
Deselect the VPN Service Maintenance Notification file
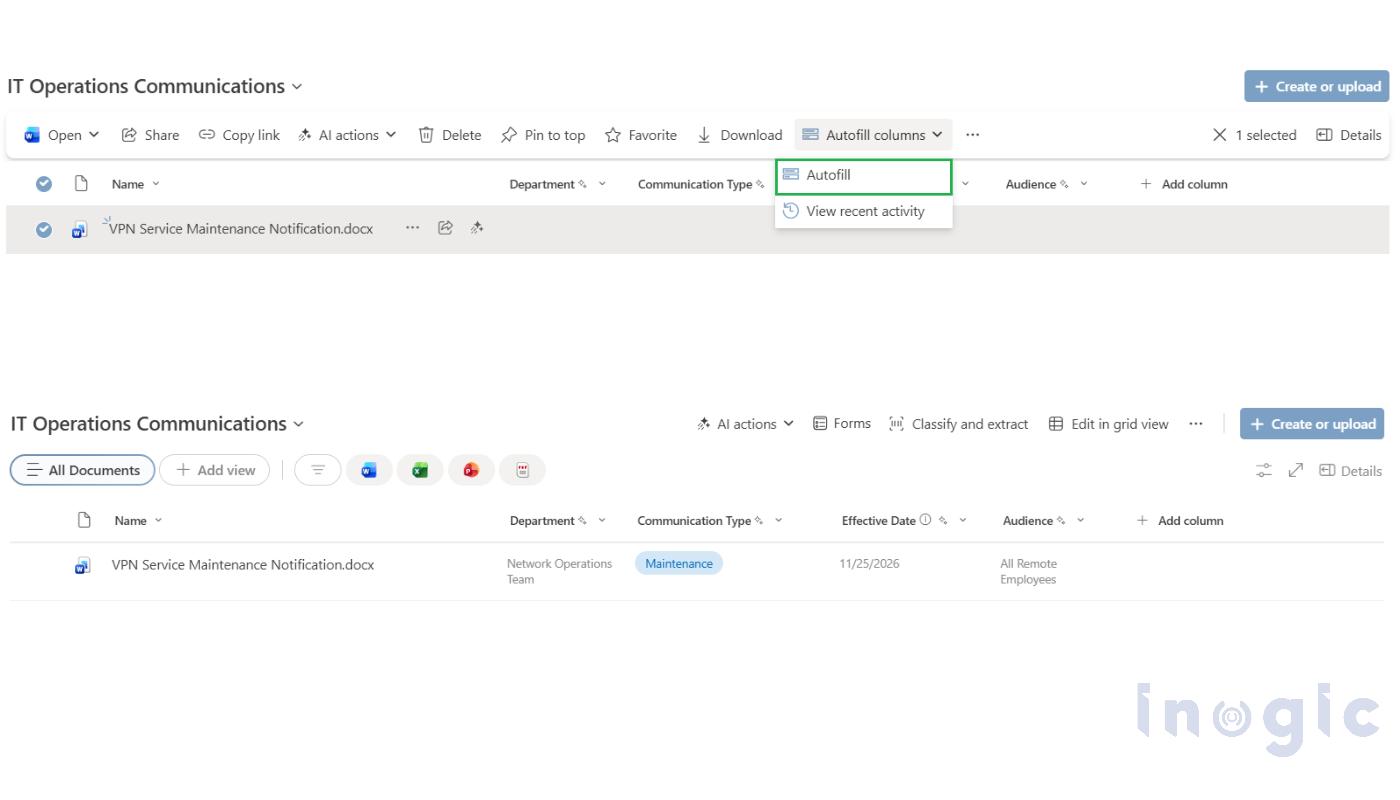tap(43, 229)
